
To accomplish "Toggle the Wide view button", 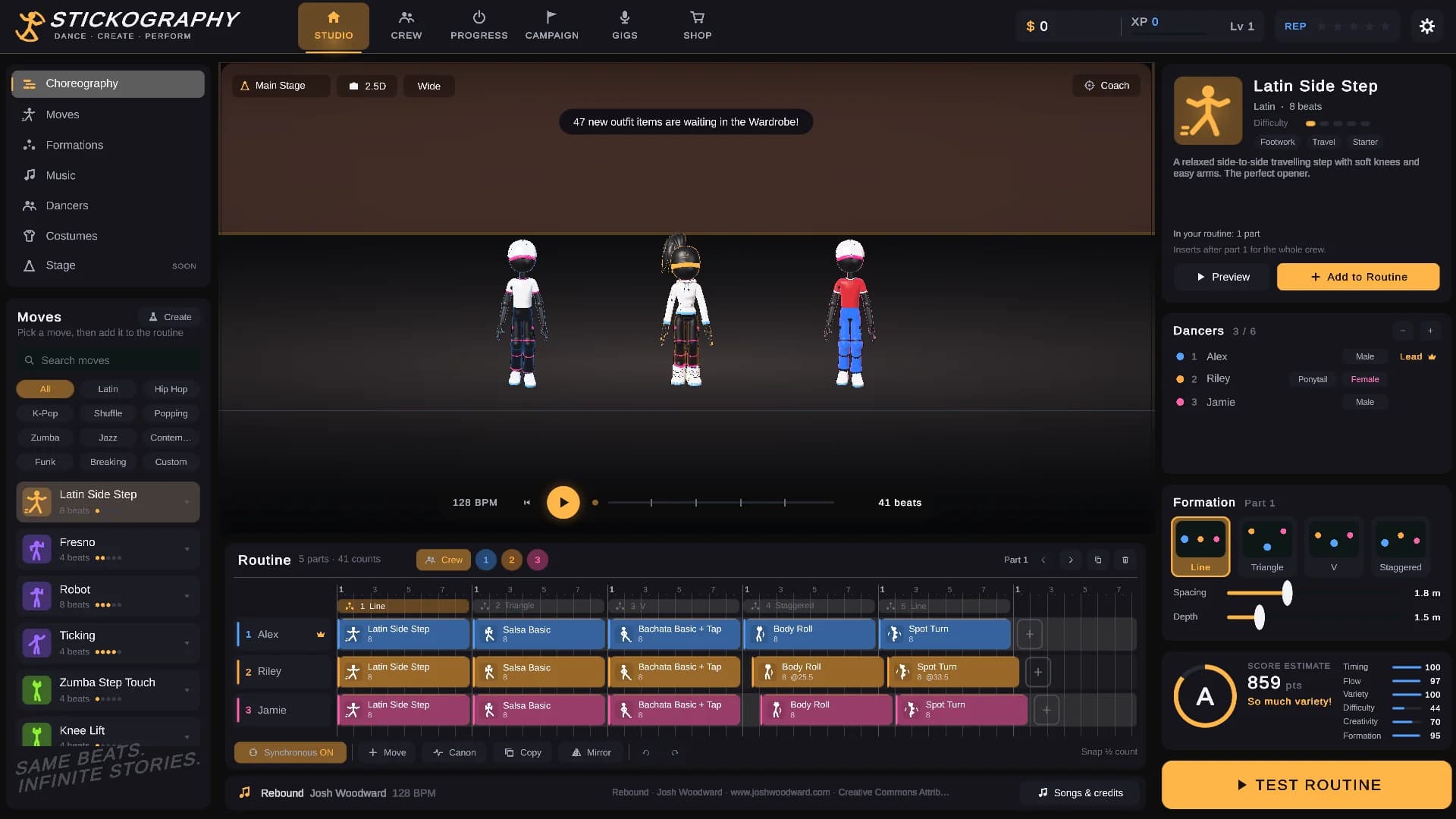I will [x=428, y=86].
